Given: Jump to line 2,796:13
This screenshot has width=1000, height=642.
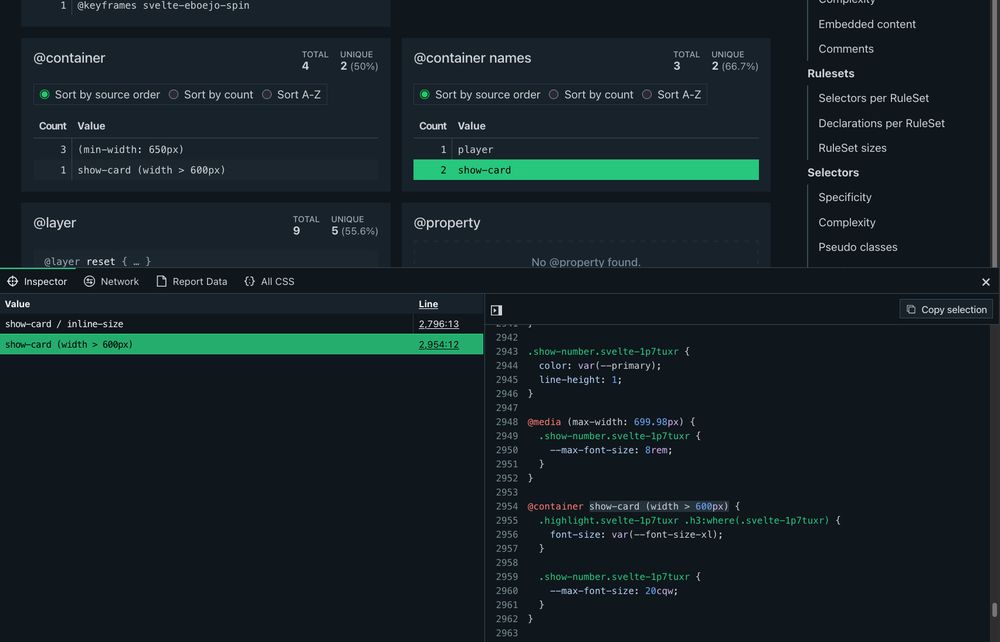Looking at the screenshot, I should point(439,324).
